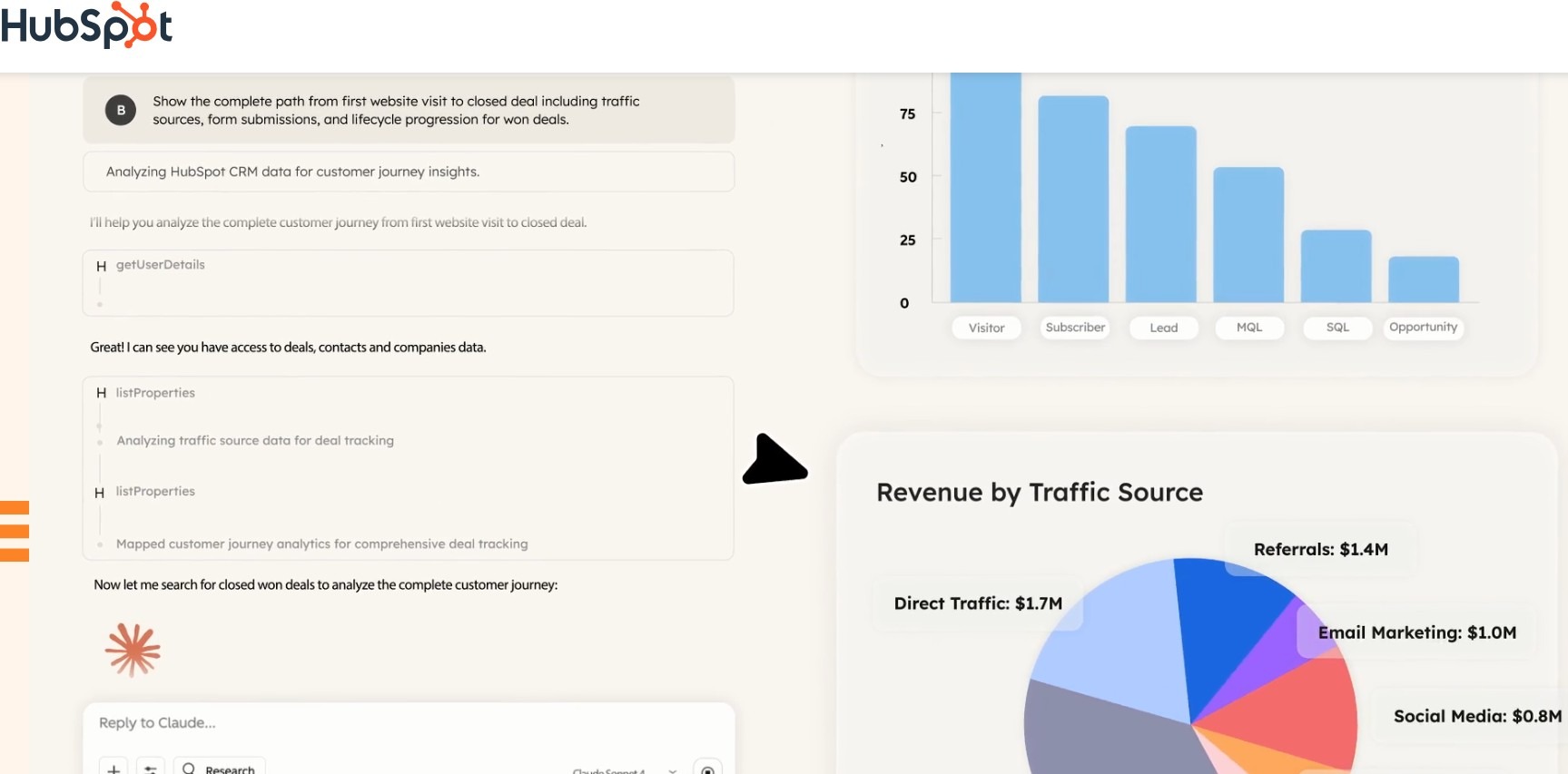Click the plus attachment button in reply box
This screenshot has width=1568, height=774.
(113, 768)
